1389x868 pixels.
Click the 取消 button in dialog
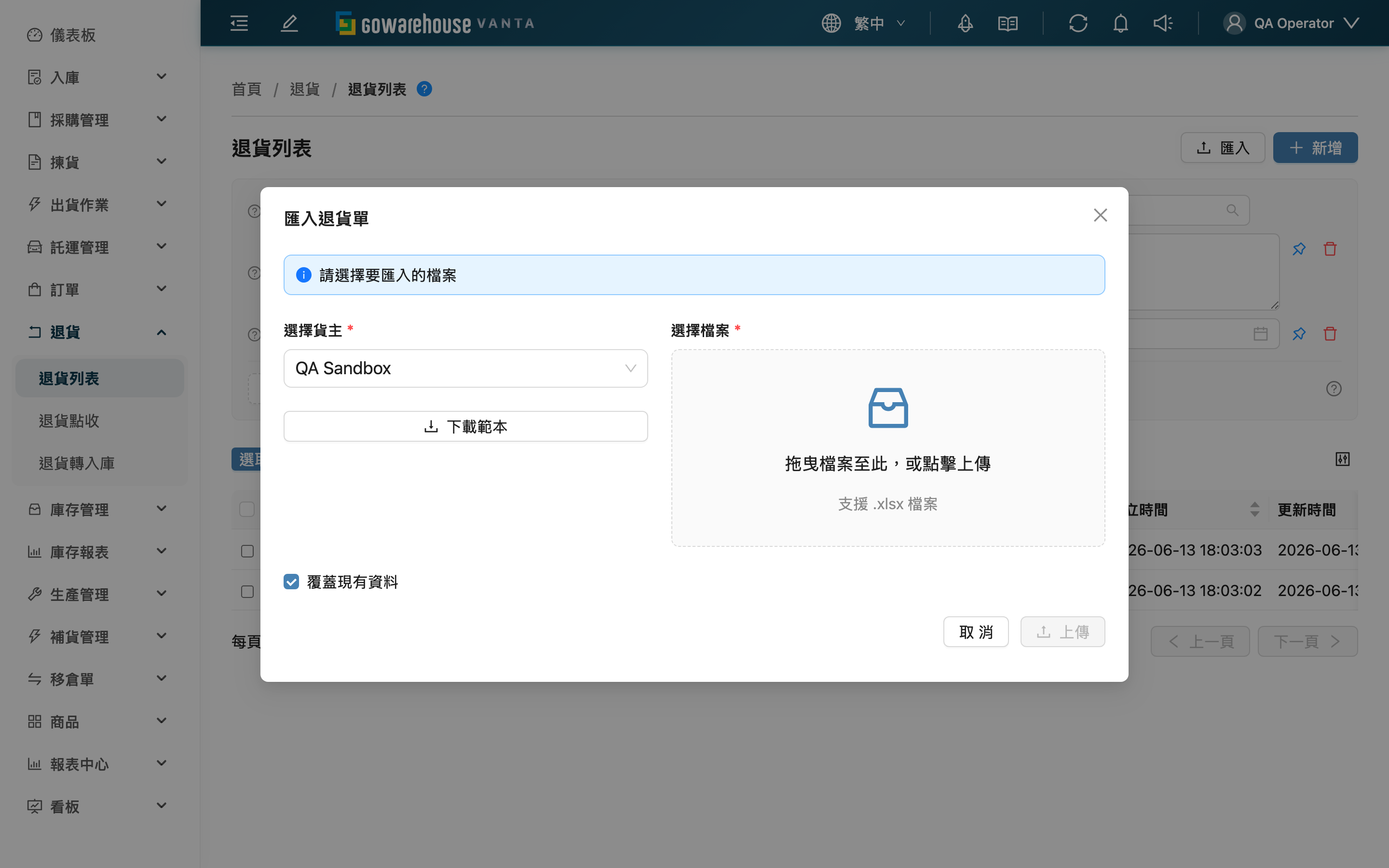click(976, 632)
